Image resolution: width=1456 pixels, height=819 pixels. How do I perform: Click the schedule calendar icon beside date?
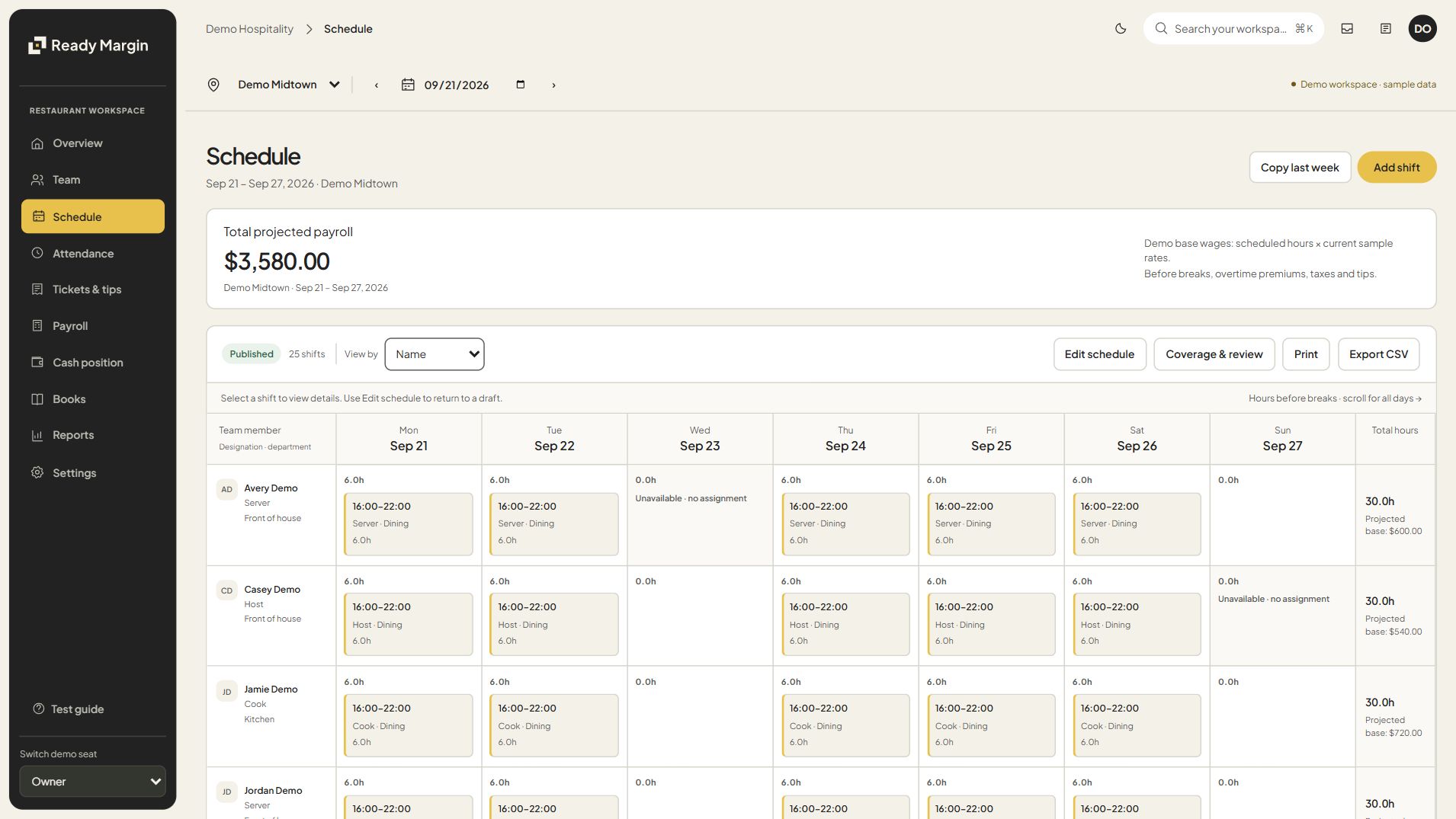pyautogui.click(x=408, y=85)
